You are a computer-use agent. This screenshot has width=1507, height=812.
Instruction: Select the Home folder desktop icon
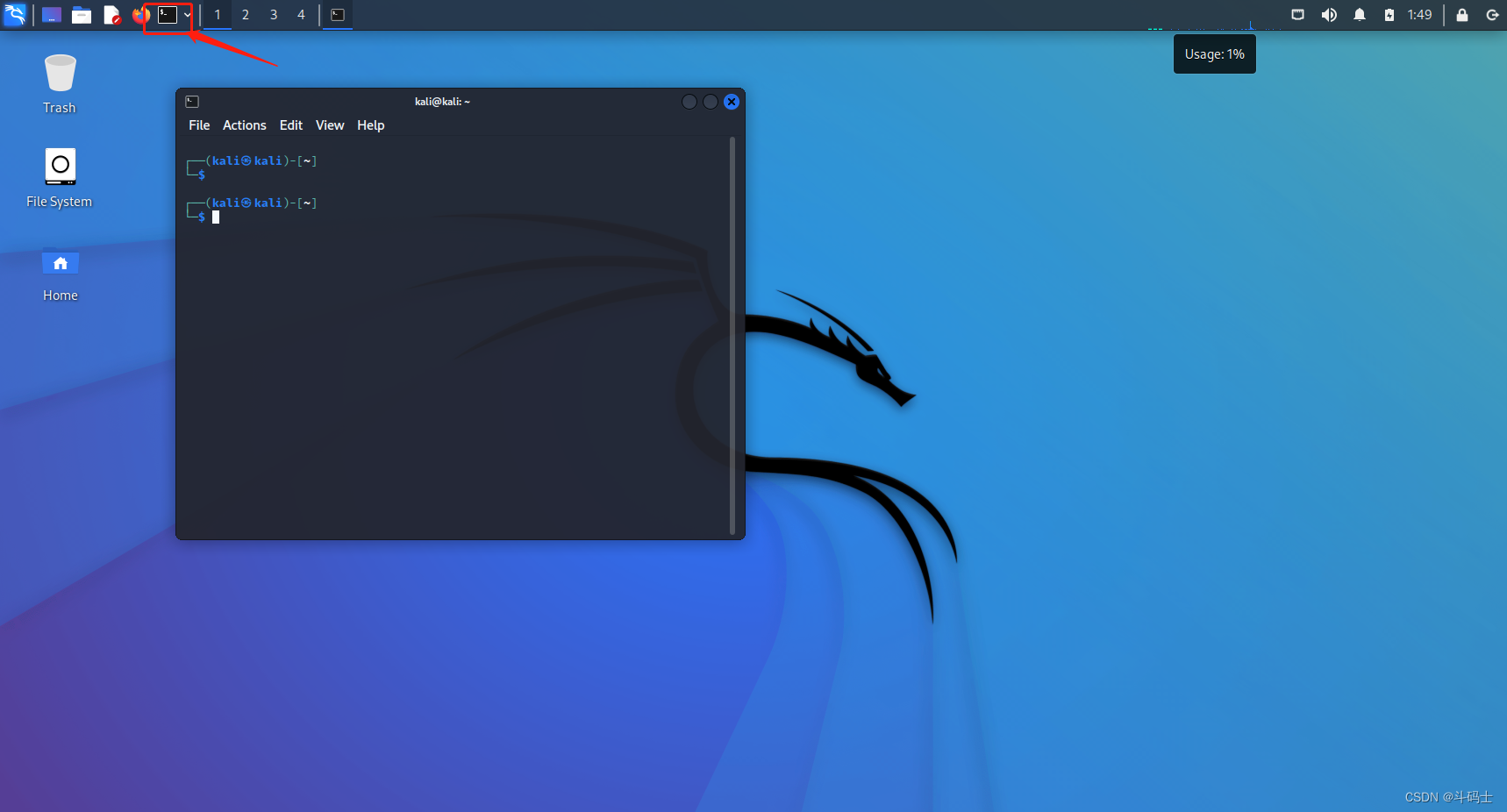(x=60, y=276)
